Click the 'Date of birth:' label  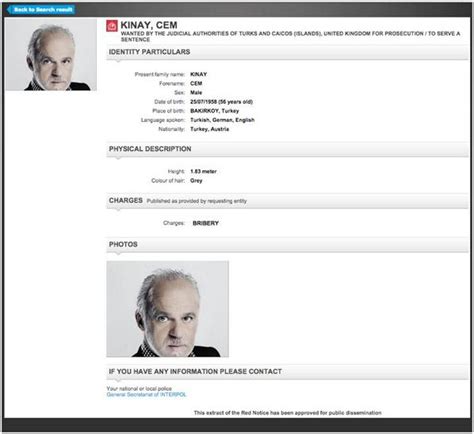coord(169,102)
